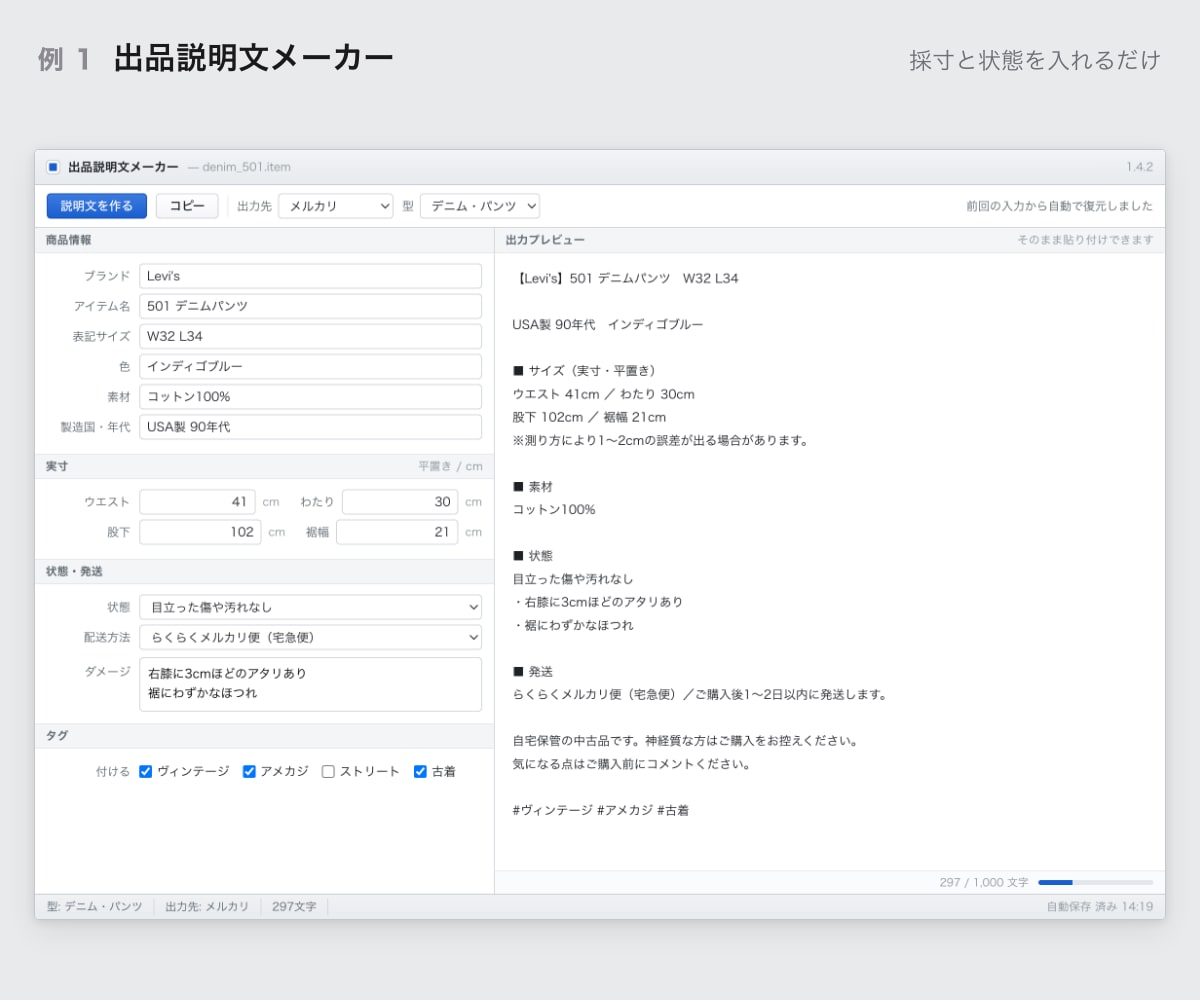Screen dimensions: 1200x1000
Task: Click the 商品情報 section header
Action: tap(264, 240)
